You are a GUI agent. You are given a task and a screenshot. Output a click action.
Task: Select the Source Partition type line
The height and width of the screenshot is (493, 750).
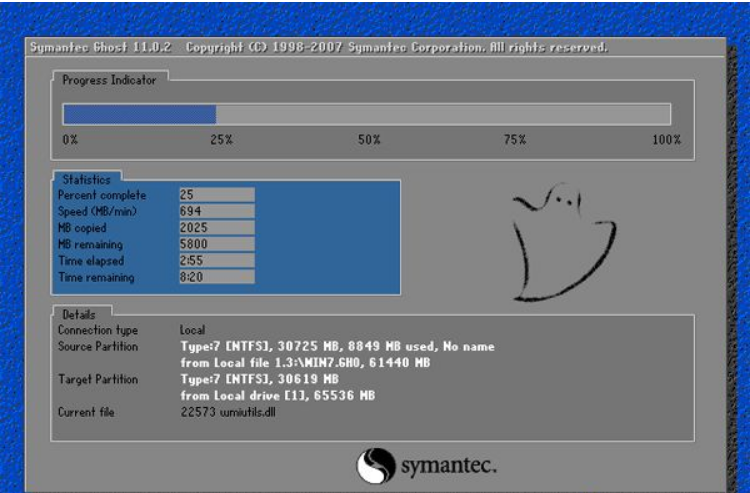click(337, 346)
